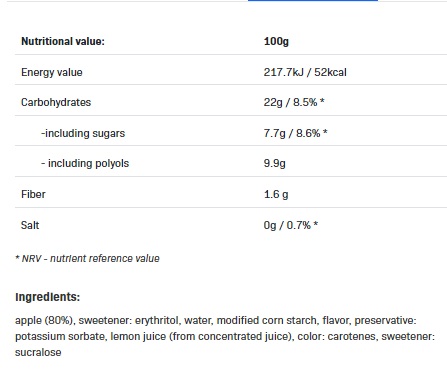The height and width of the screenshot is (375, 447).
Task: Click the Fiber row label
Action: point(33,194)
